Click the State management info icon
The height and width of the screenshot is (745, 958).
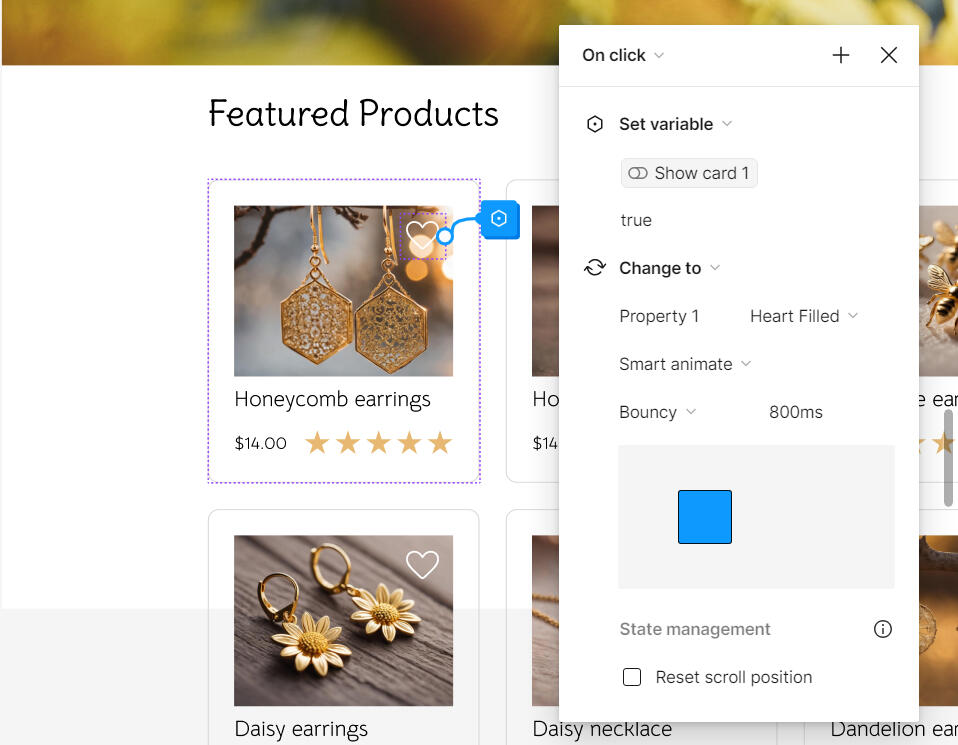click(882, 629)
